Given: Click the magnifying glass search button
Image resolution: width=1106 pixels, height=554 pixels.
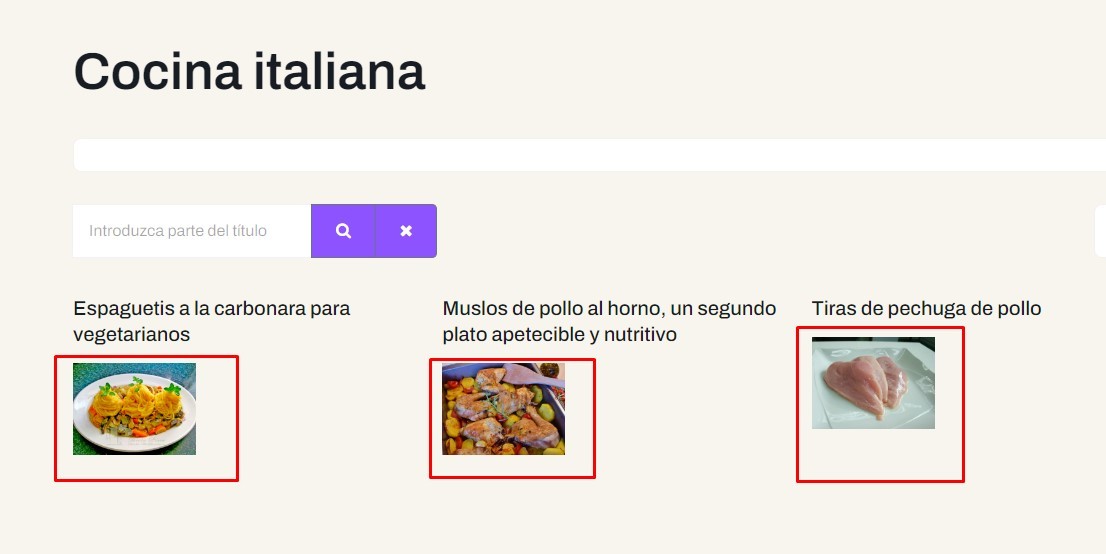Looking at the screenshot, I should coord(343,231).
